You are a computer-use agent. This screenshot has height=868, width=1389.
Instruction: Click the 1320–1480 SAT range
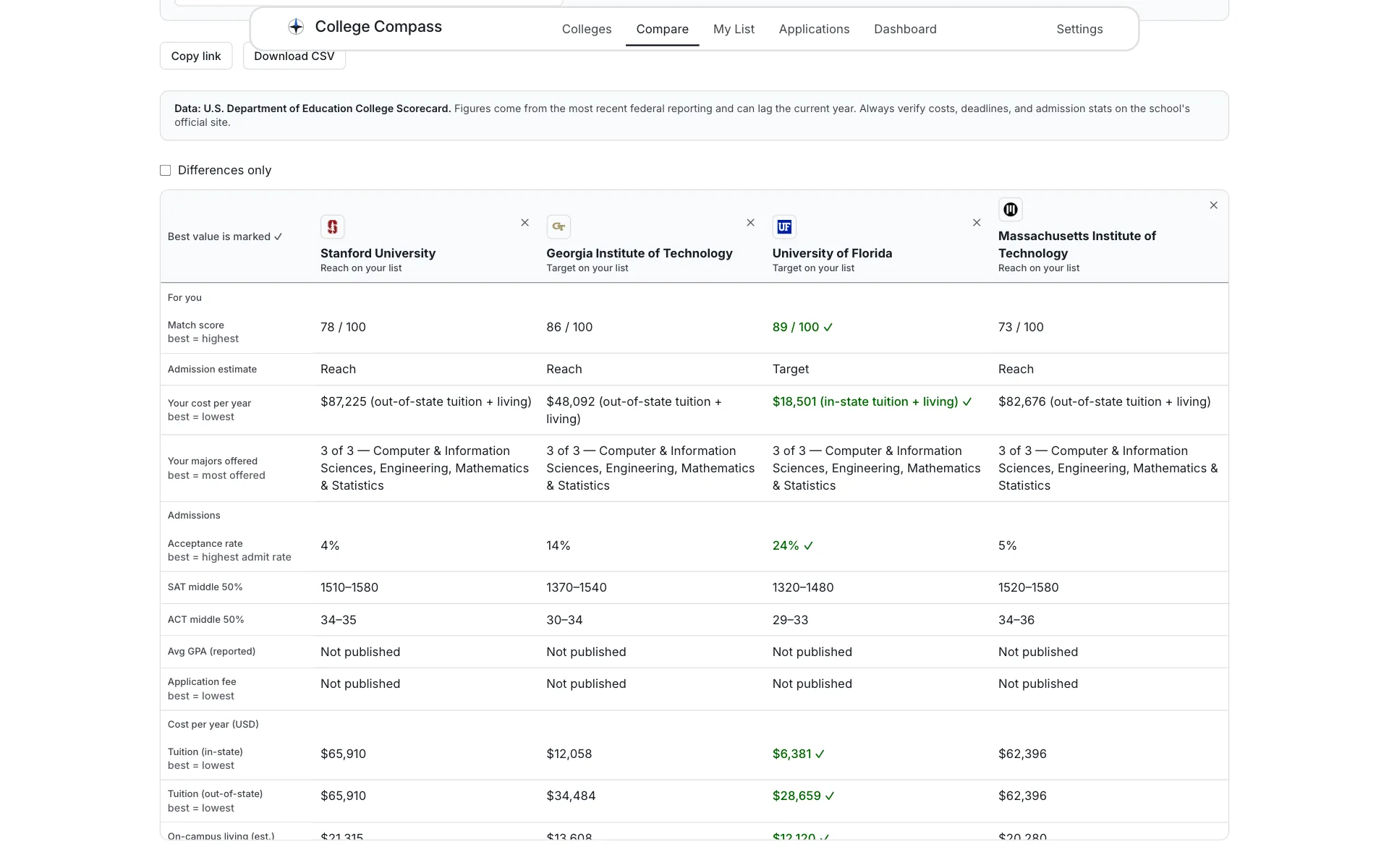click(x=803, y=587)
